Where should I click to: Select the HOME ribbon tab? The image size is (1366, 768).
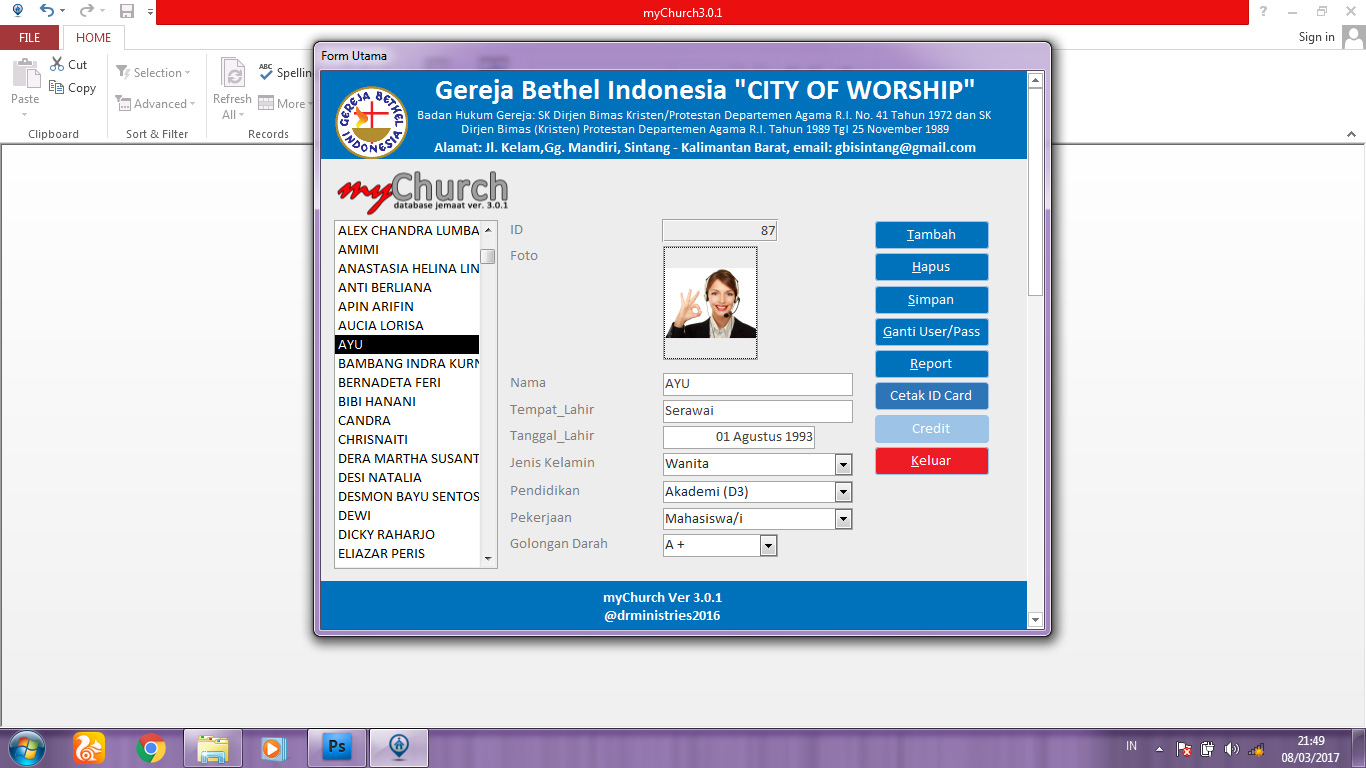(93, 37)
